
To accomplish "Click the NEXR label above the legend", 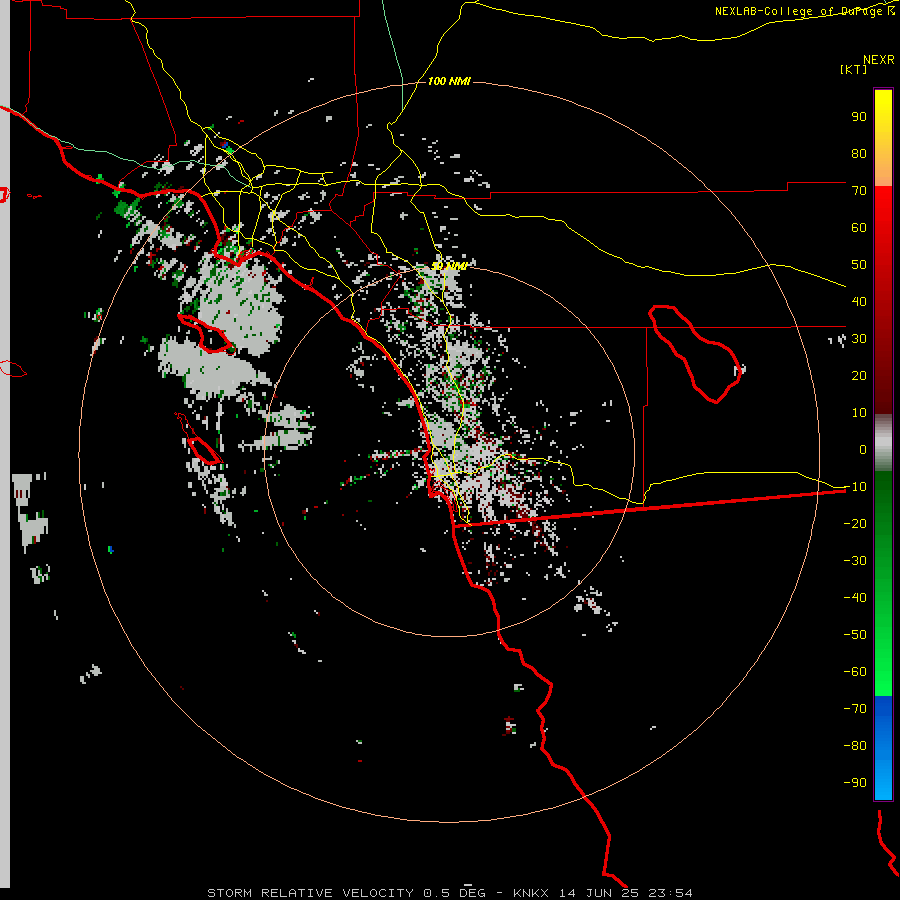I will [x=879, y=60].
